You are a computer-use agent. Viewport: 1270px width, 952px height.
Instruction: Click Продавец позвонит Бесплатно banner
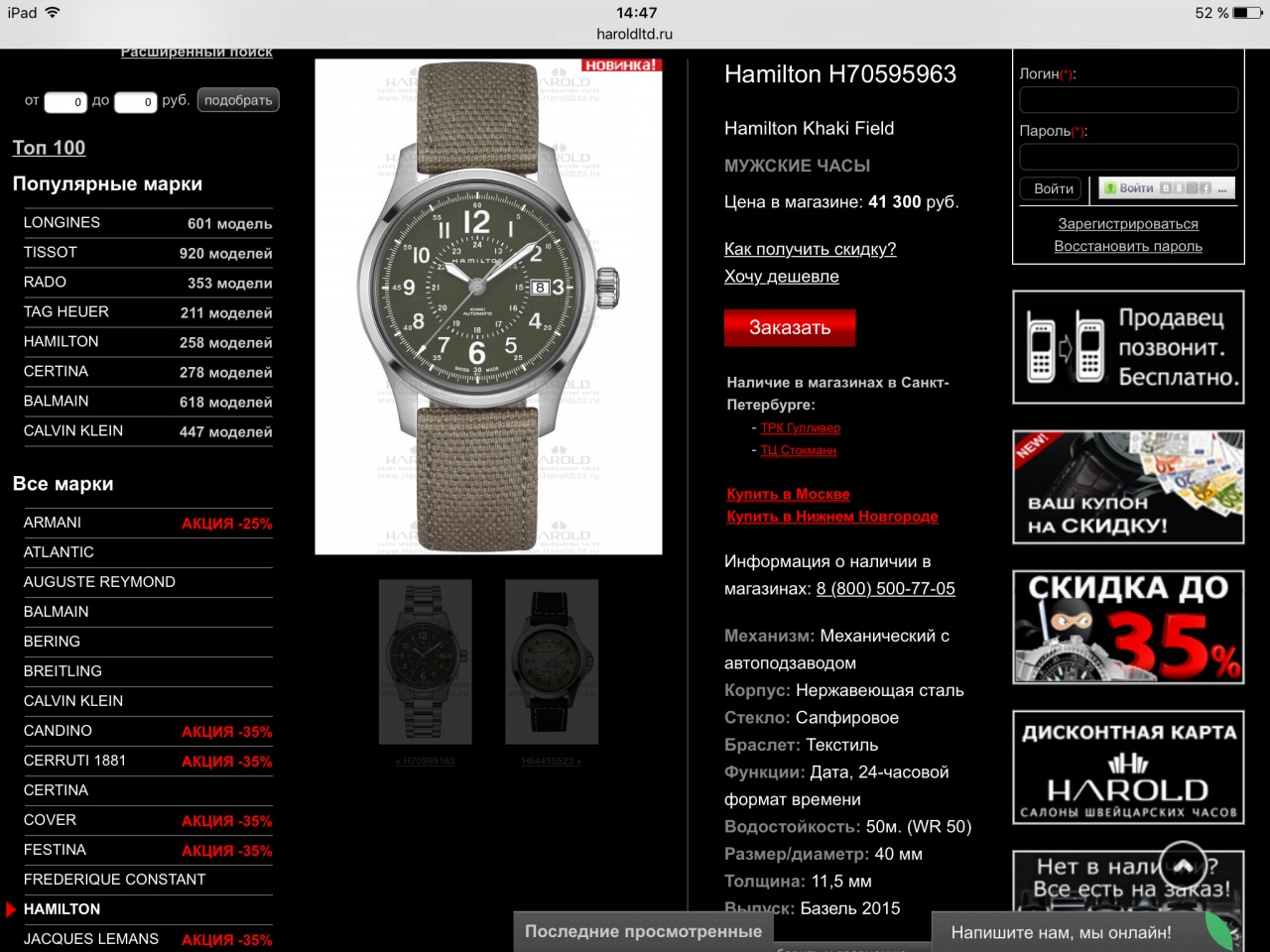click(x=1128, y=347)
